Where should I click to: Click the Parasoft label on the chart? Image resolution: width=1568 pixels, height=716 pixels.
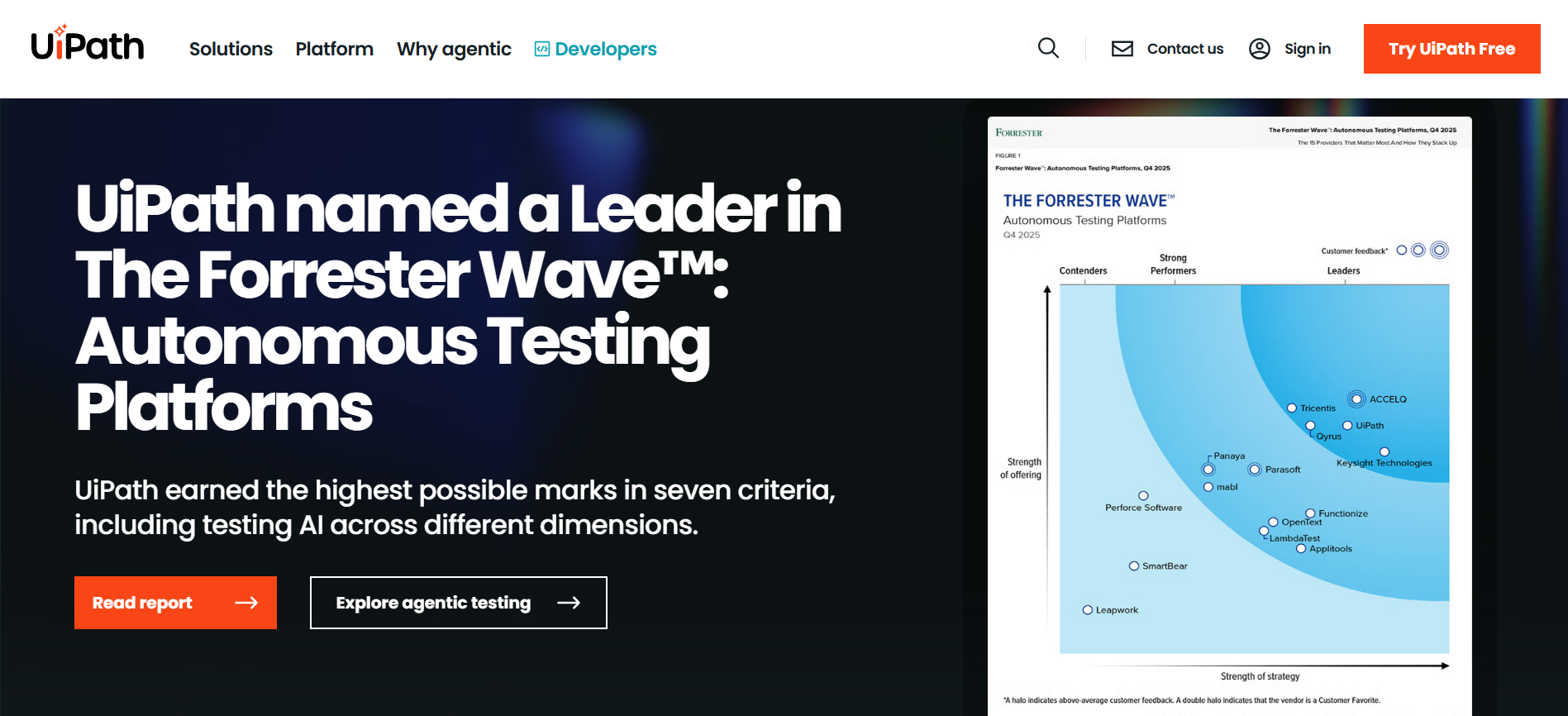(x=1283, y=470)
